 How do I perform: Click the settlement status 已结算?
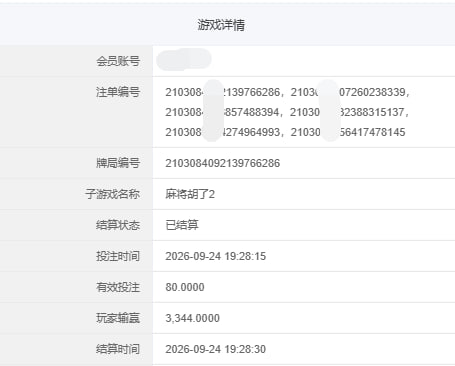pos(182,225)
